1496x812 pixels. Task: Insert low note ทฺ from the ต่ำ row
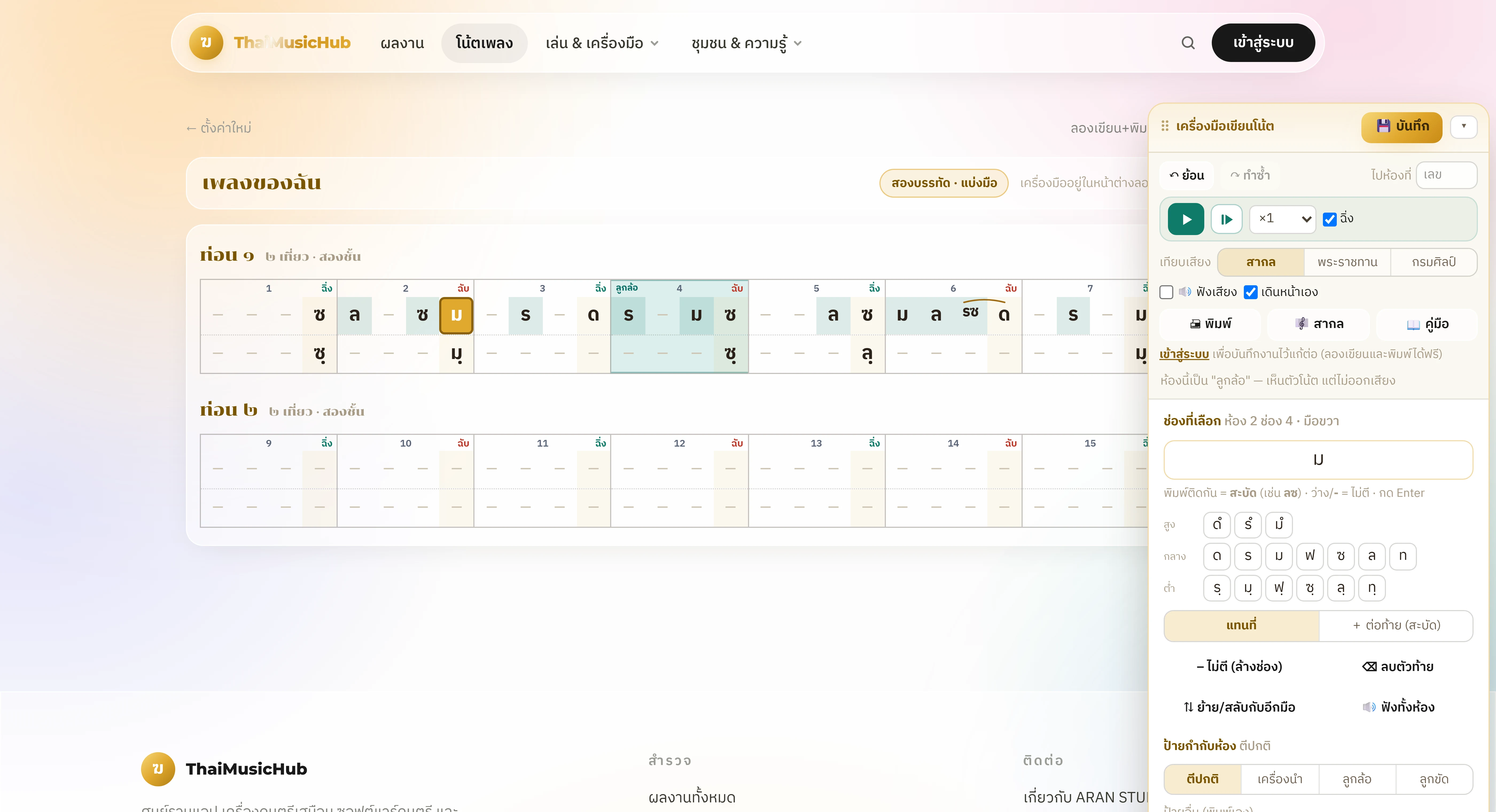[1371, 588]
